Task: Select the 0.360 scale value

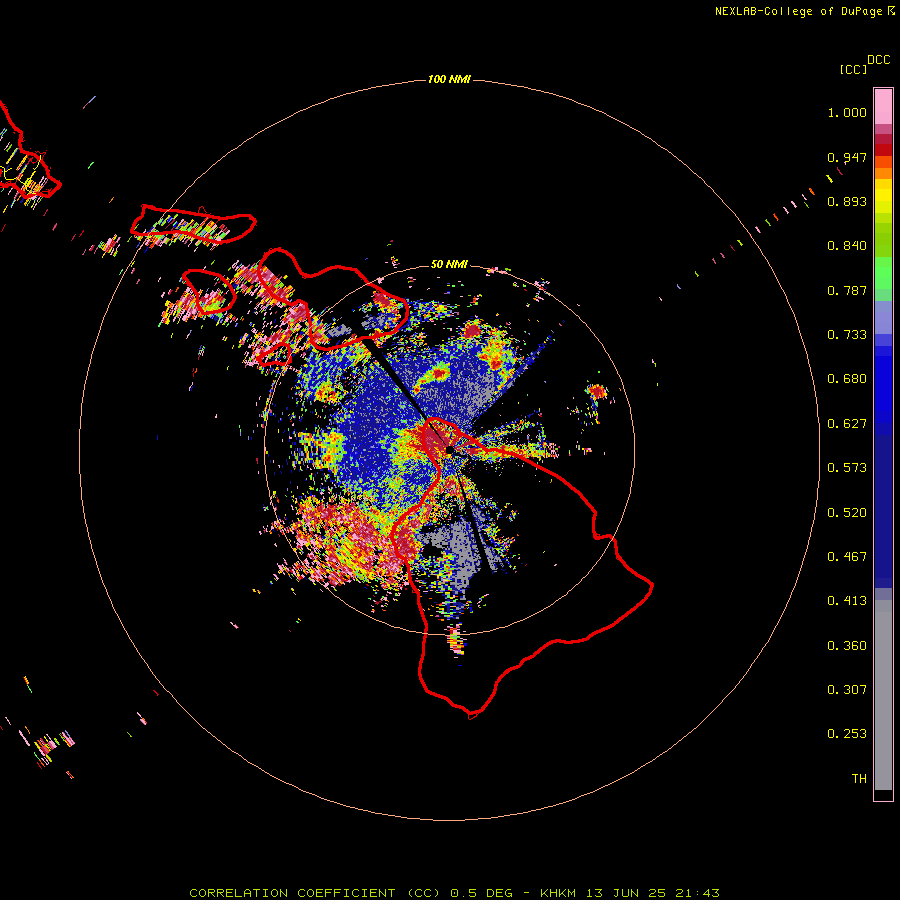Action: [847, 646]
